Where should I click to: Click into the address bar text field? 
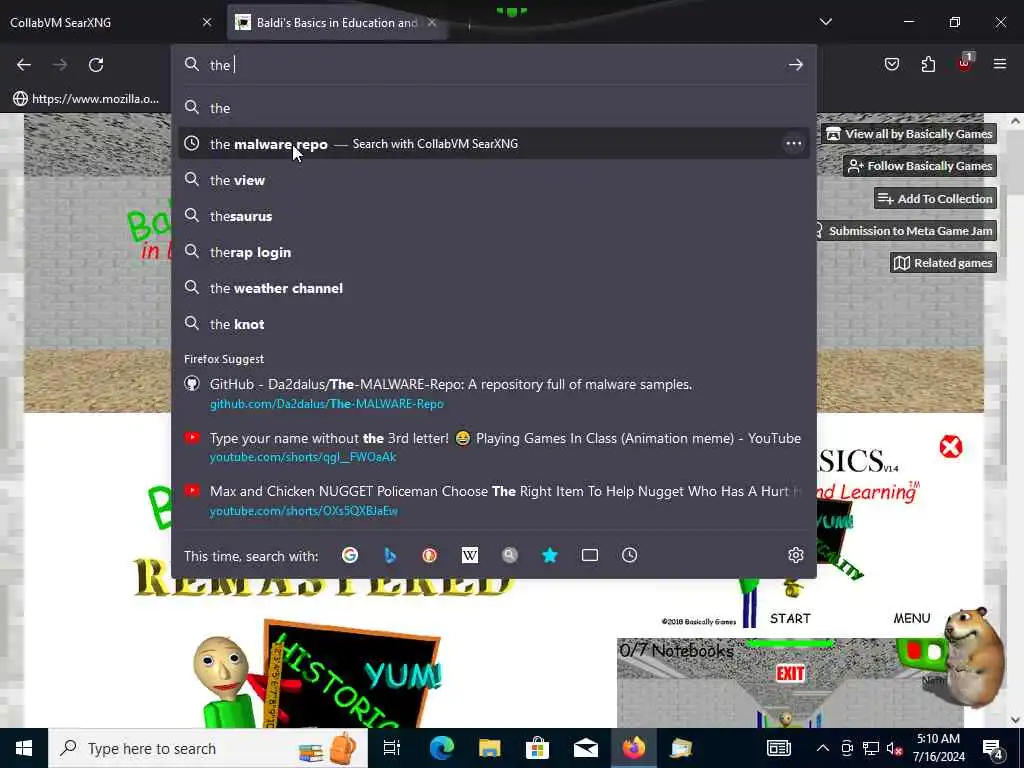(496, 65)
